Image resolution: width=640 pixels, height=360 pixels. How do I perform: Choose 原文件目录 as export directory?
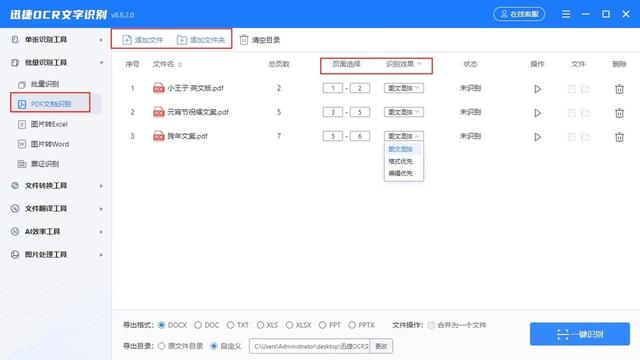coord(162,346)
